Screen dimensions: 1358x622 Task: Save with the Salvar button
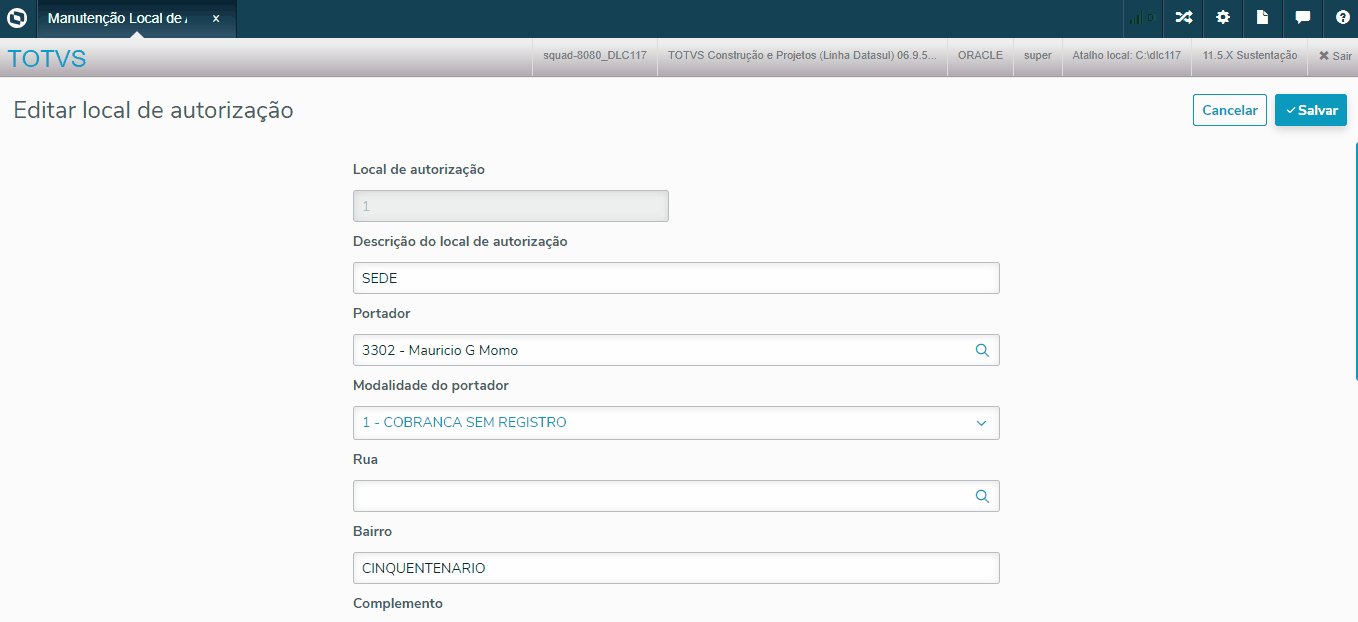[1311, 110]
